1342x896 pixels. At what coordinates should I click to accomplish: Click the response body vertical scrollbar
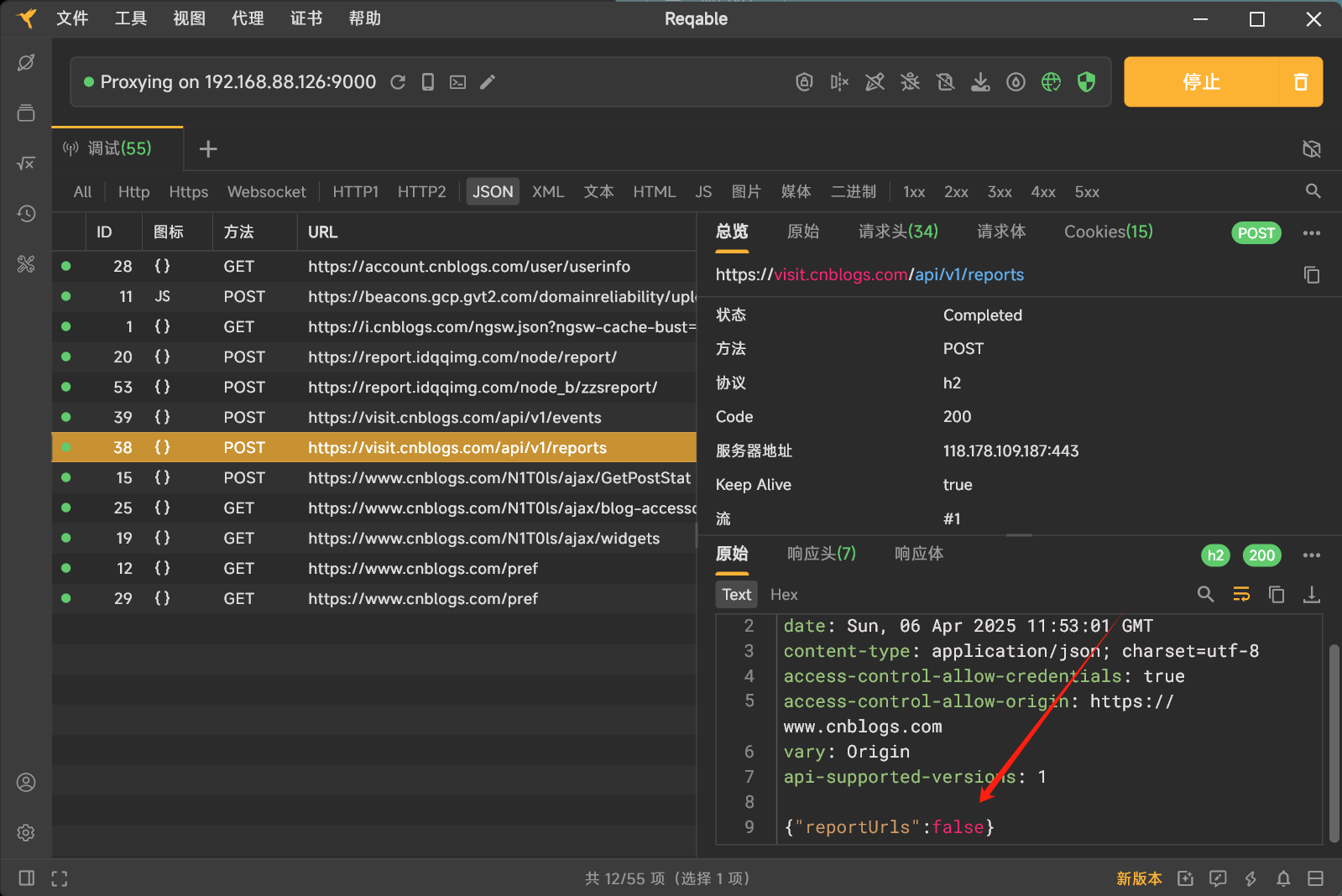pos(1334,742)
